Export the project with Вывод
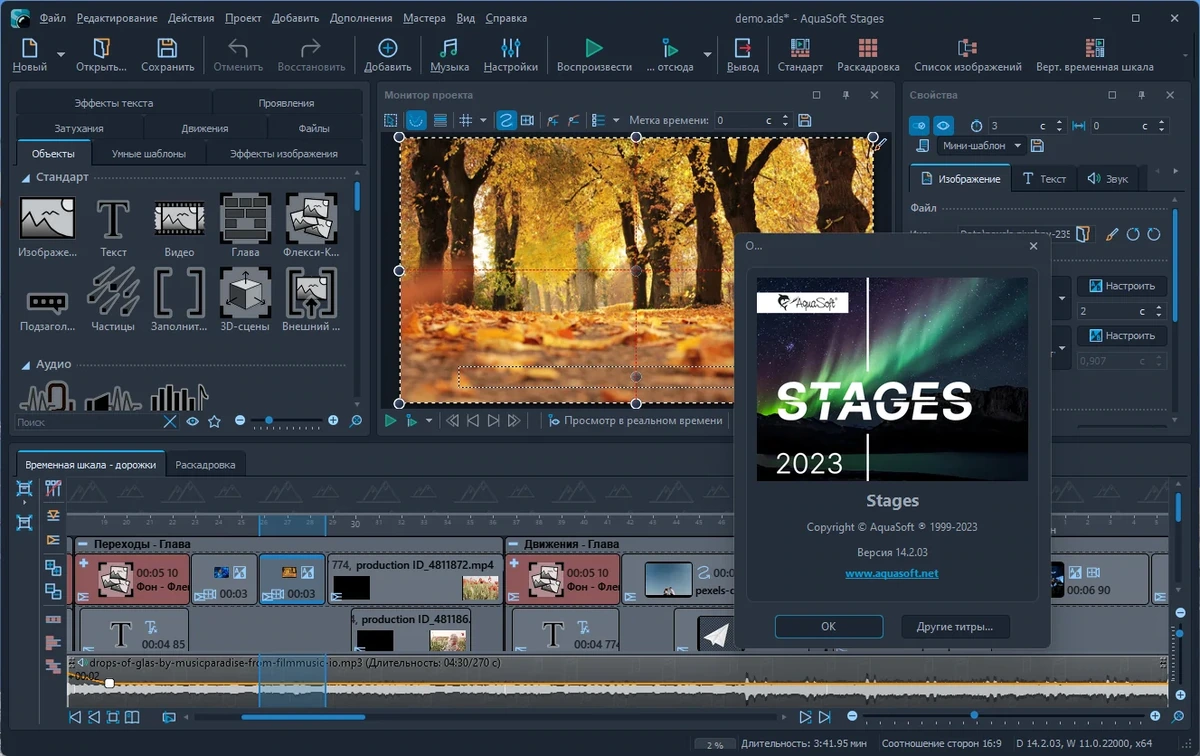The height and width of the screenshot is (756, 1200). [x=742, y=54]
